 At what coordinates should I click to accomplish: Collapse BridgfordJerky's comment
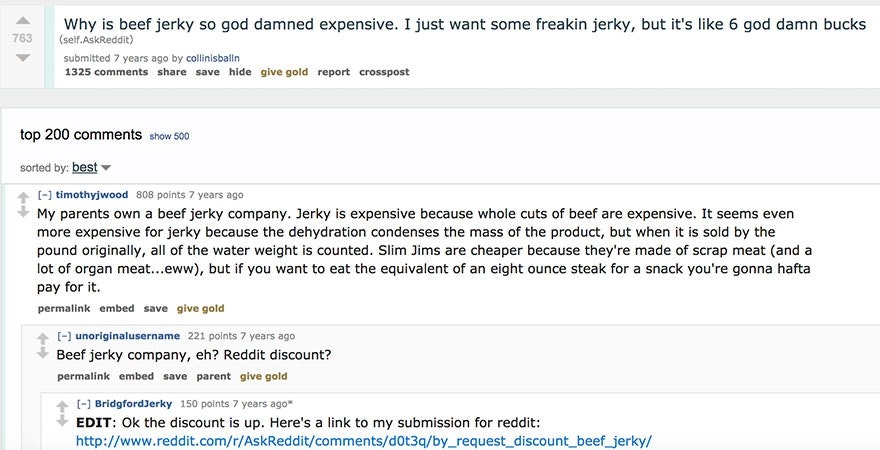(x=84, y=404)
